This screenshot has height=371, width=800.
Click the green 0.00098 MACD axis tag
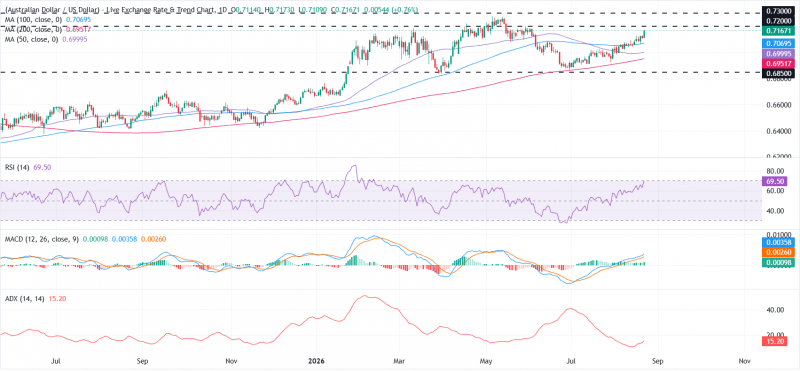780,262
